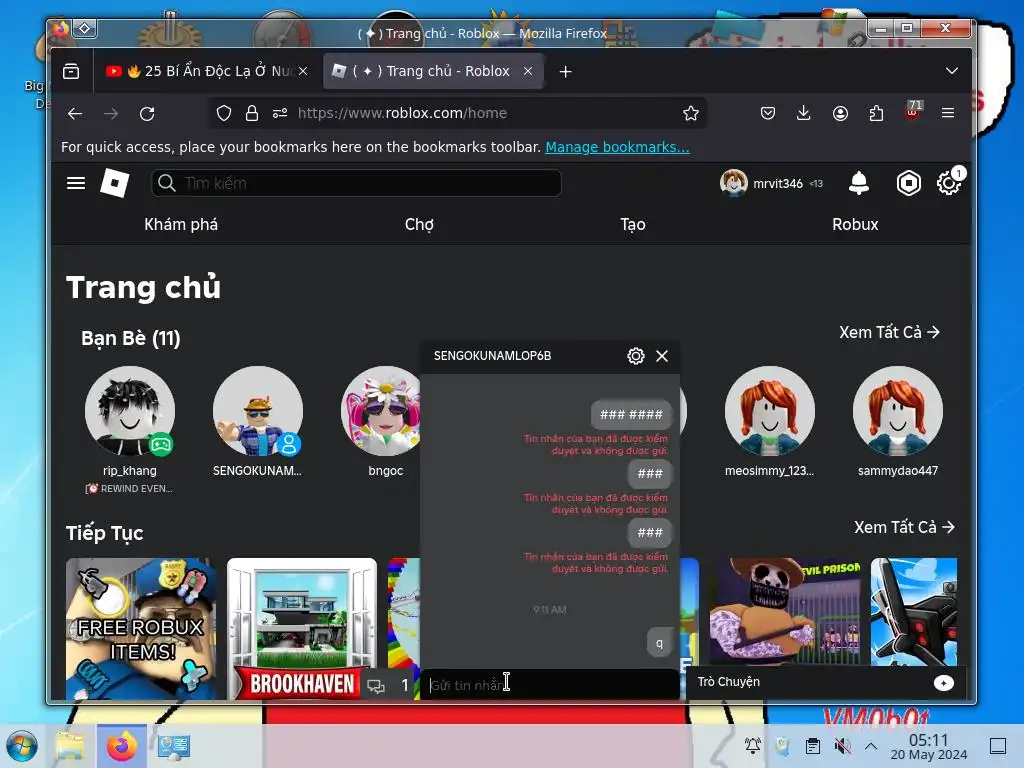Viewport: 1024px width, 768px height.
Task: Toggle the muted volume tray icon
Action: tap(842, 745)
